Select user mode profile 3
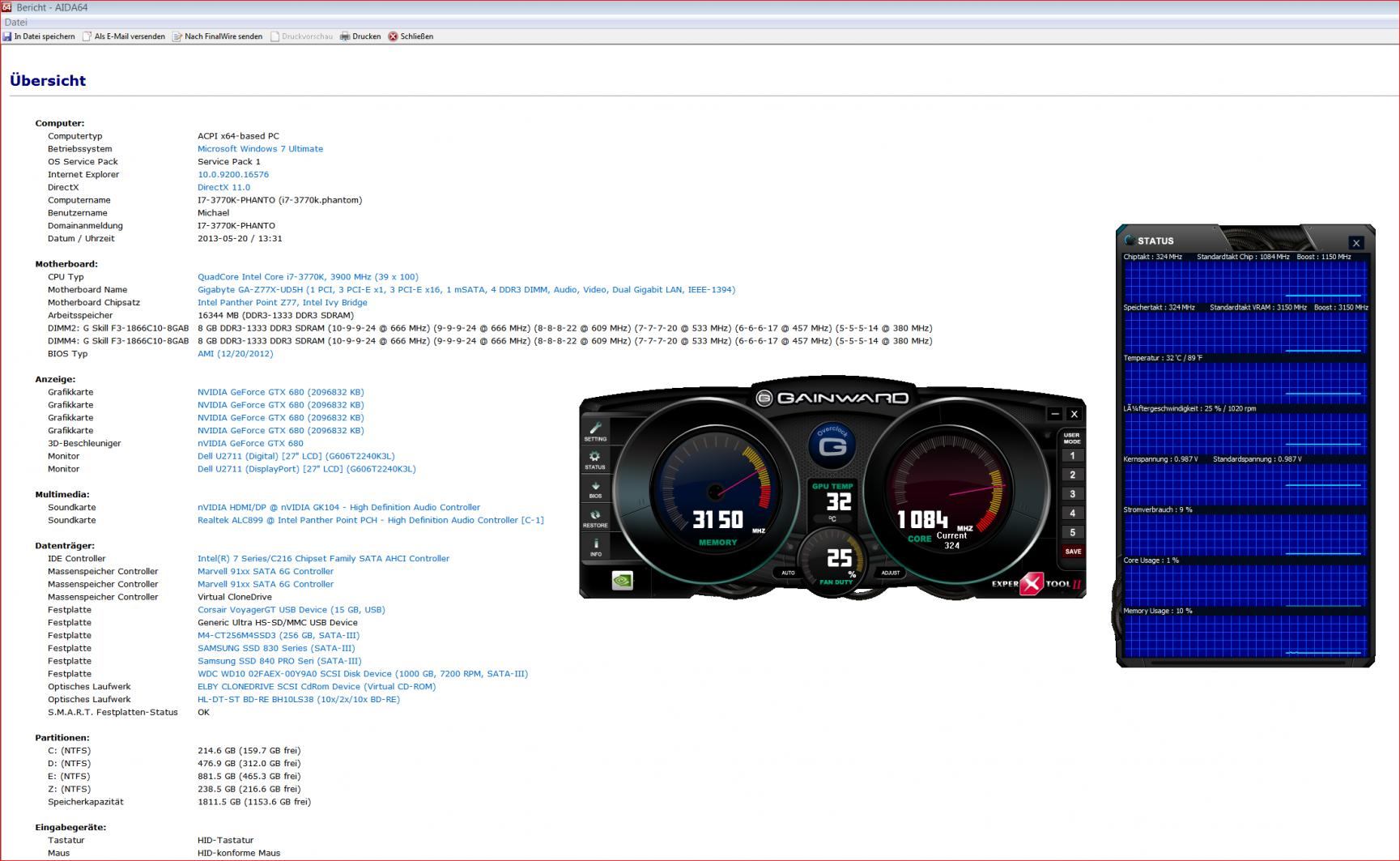1400x861 pixels. [x=1072, y=494]
